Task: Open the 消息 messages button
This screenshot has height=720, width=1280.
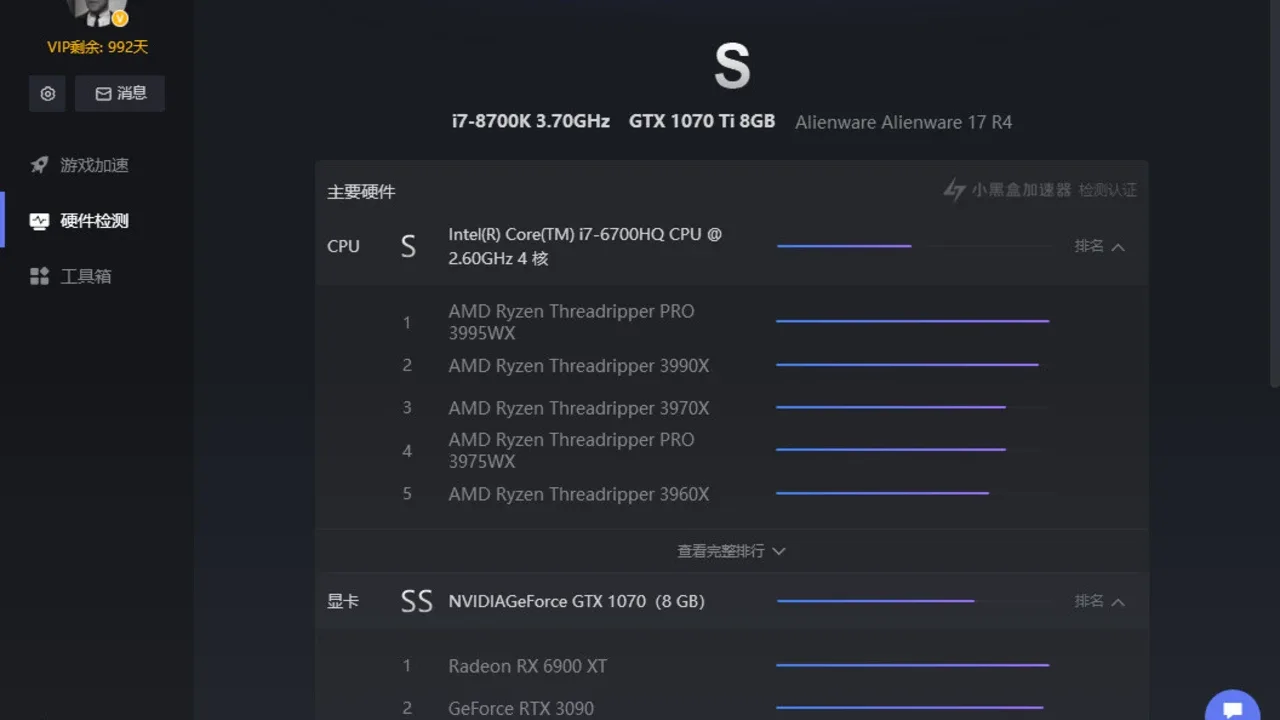Action: (120, 93)
